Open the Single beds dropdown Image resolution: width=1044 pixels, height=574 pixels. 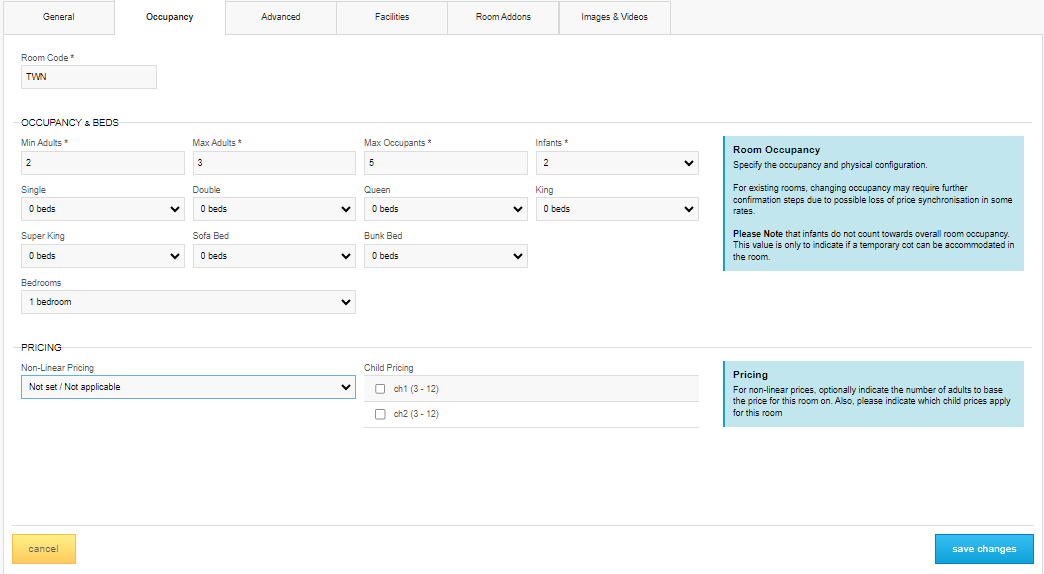tap(102, 209)
